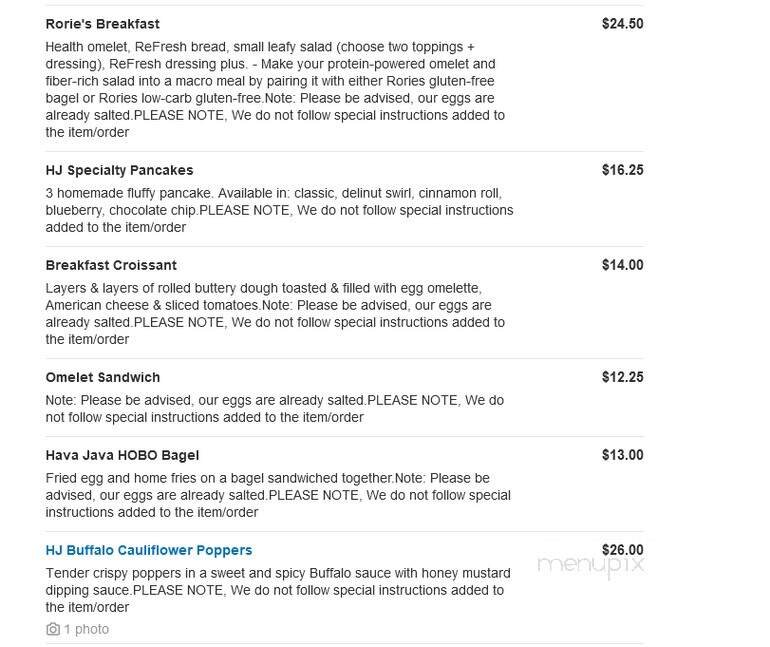Click the HJ Specialty Pancakes heading
The image size is (770, 647).
pos(119,170)
